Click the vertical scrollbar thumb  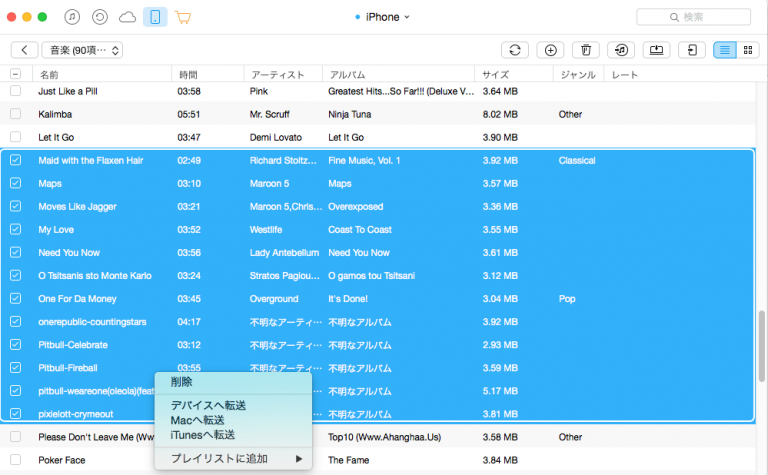pos(762,346)
